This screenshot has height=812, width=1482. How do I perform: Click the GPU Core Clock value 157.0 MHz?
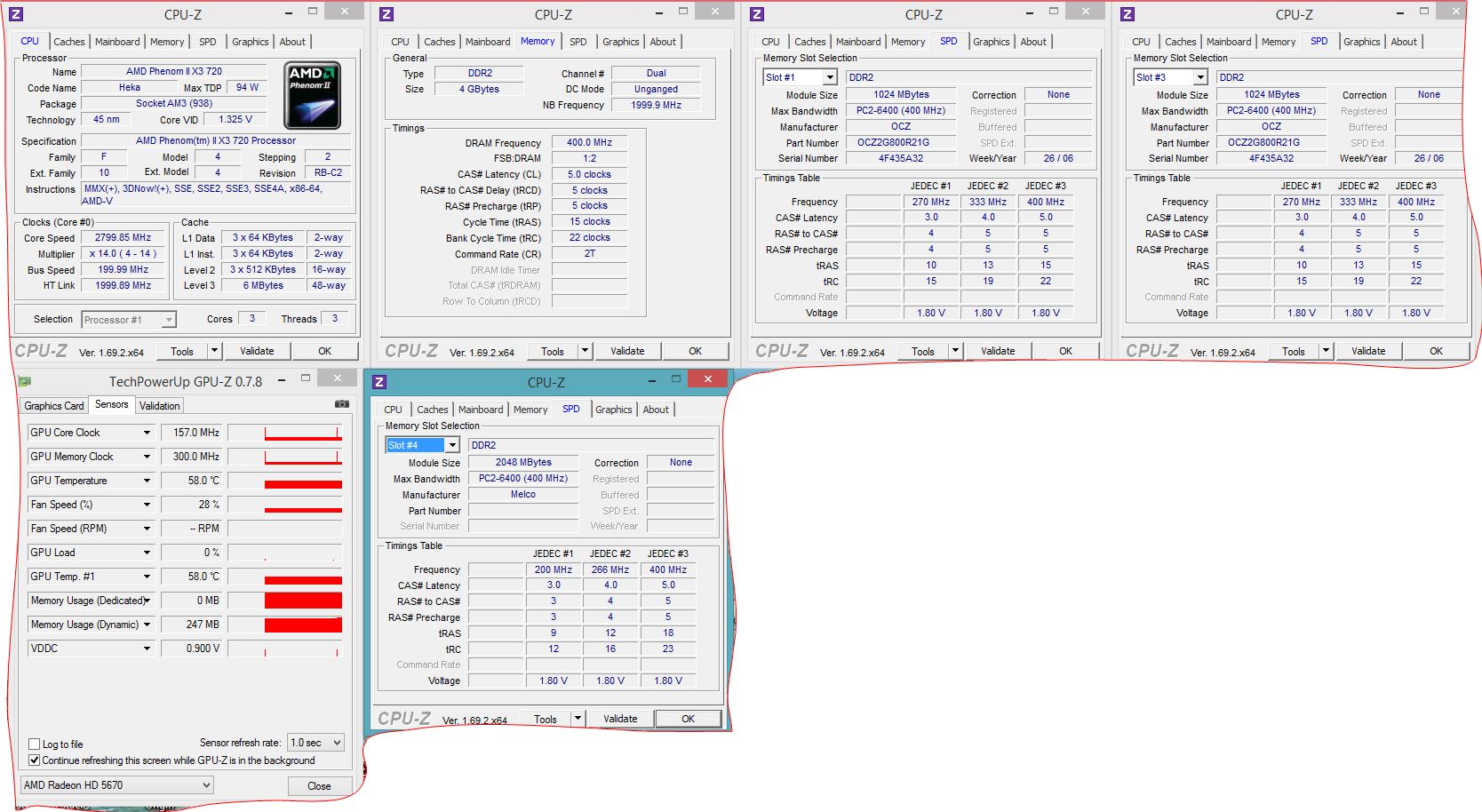[x=191, y=433]
